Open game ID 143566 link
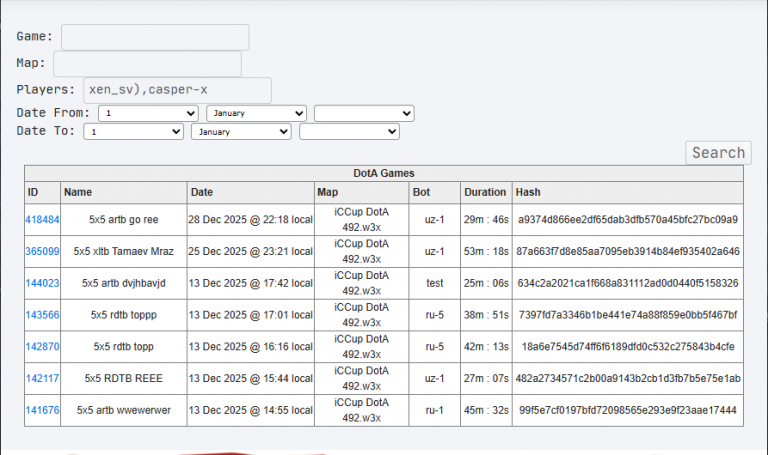 [42, 315]
